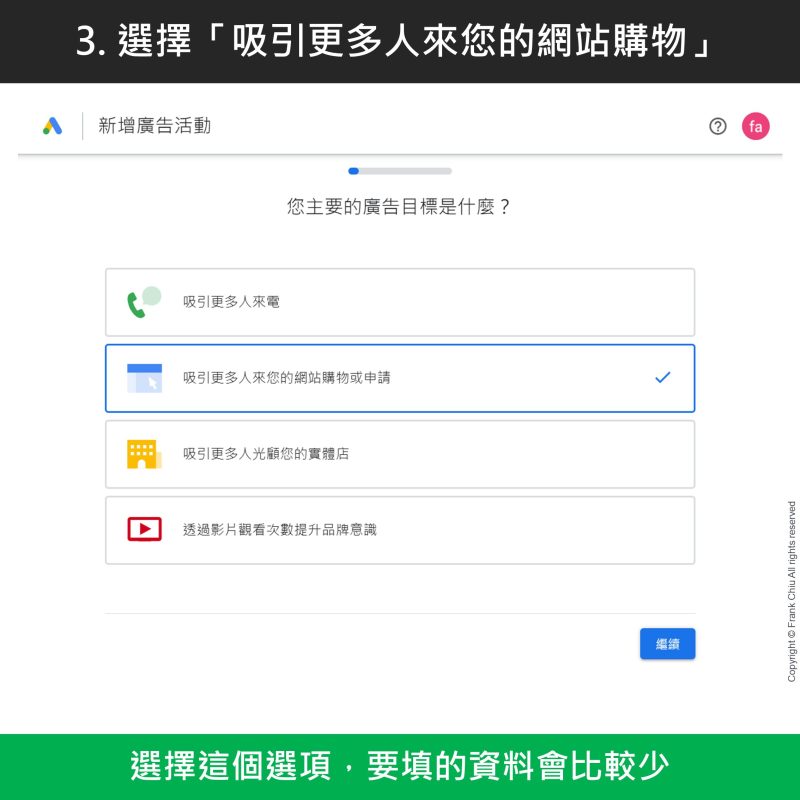Click the yellow storefront building icon
Screen dimensions: 800x800
pos(144,454)
